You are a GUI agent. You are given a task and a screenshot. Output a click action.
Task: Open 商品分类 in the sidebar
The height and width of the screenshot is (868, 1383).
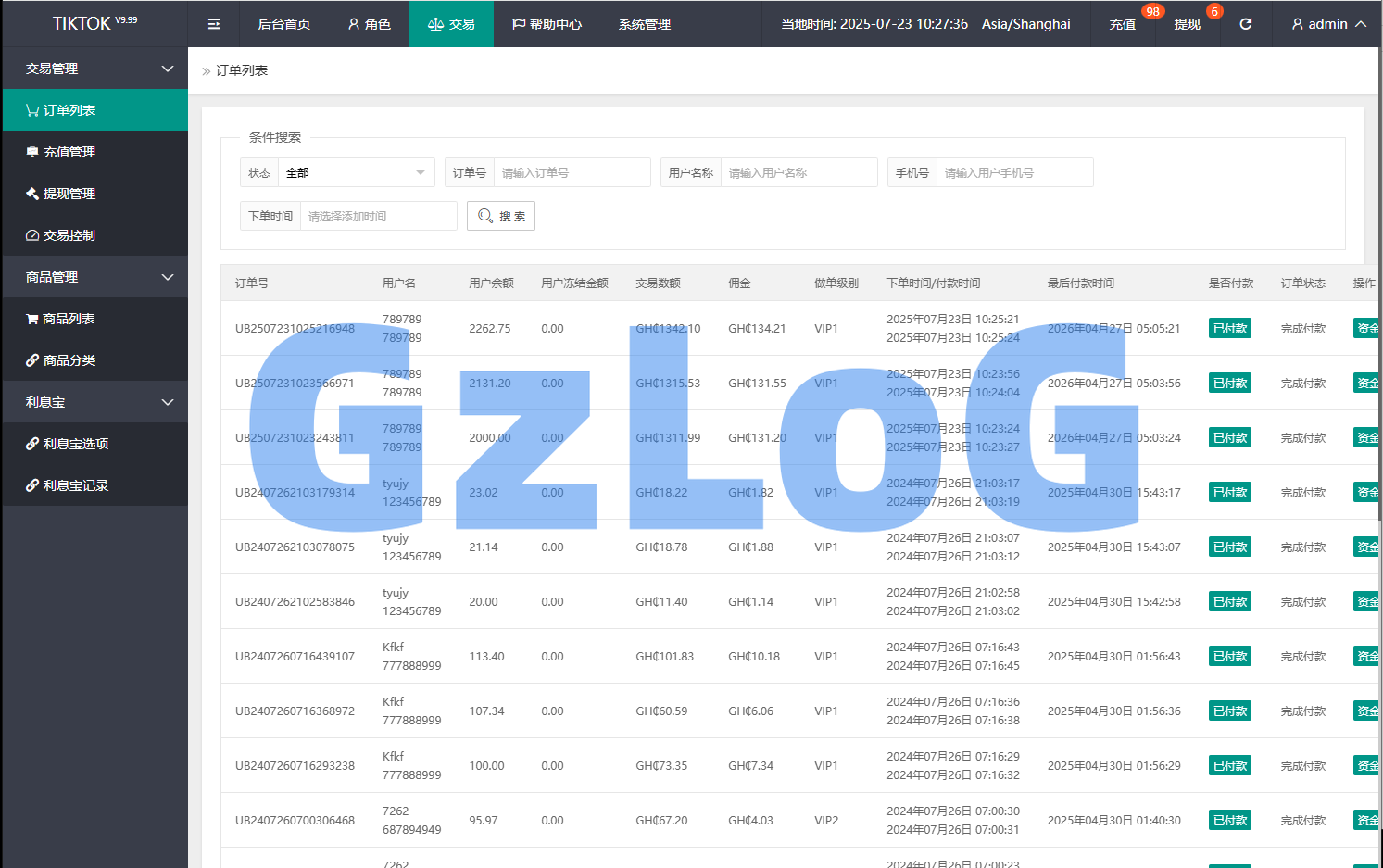94,360
